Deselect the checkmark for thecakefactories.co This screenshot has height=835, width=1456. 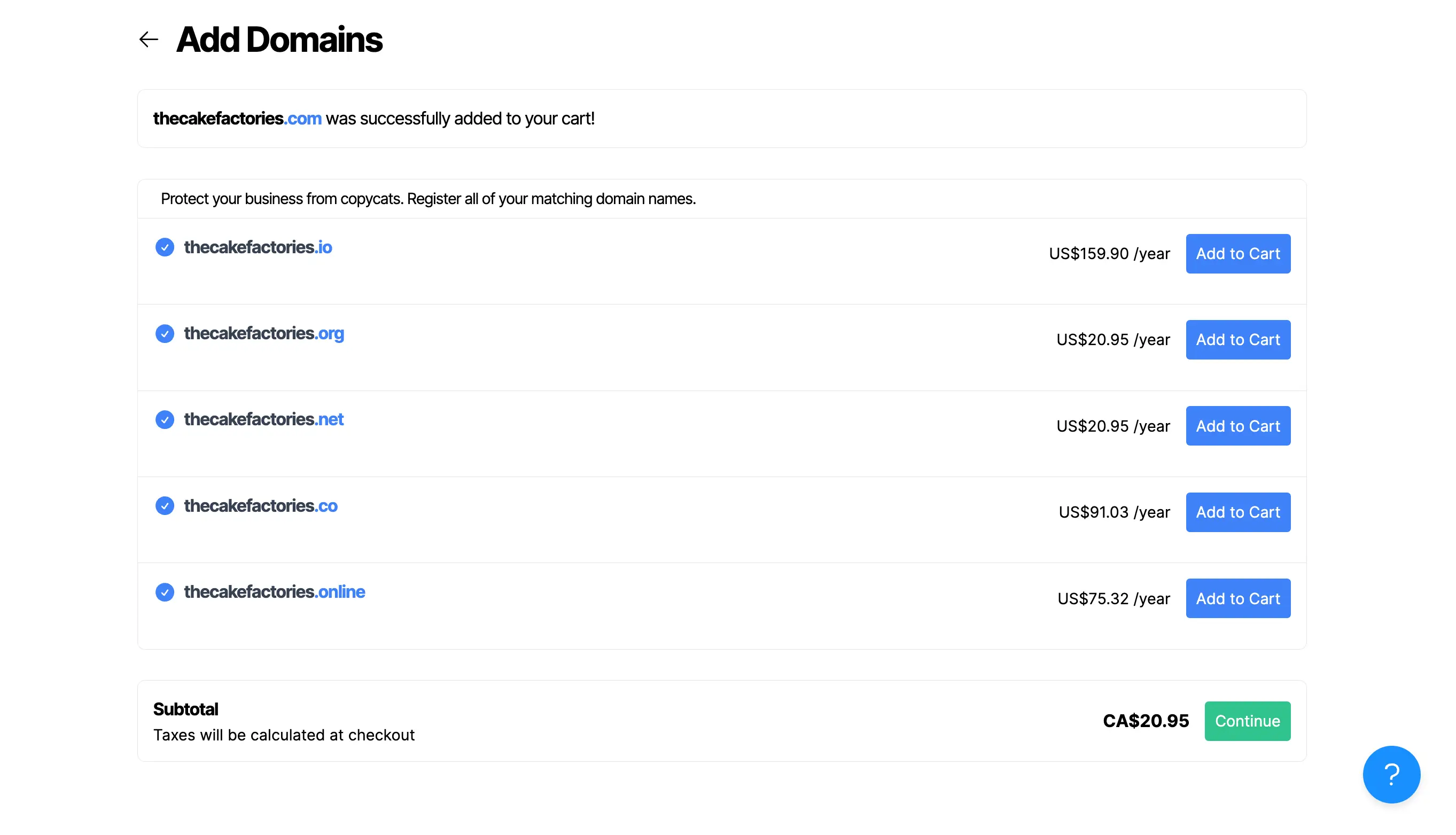166,506
